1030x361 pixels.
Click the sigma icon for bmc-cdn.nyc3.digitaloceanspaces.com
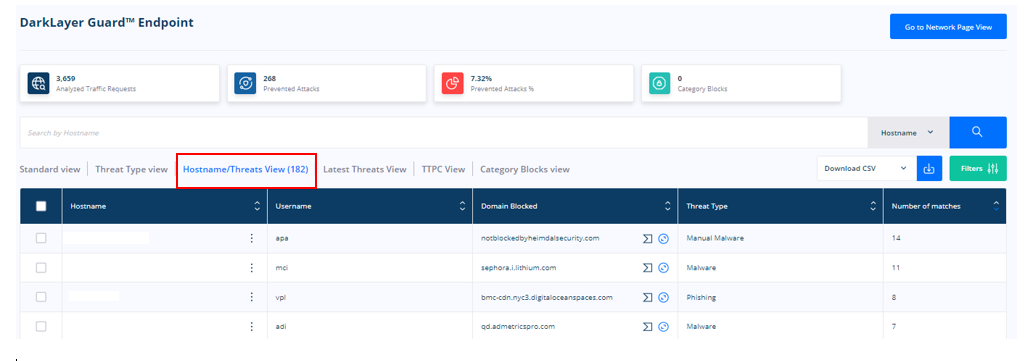(x=647, y=297)
